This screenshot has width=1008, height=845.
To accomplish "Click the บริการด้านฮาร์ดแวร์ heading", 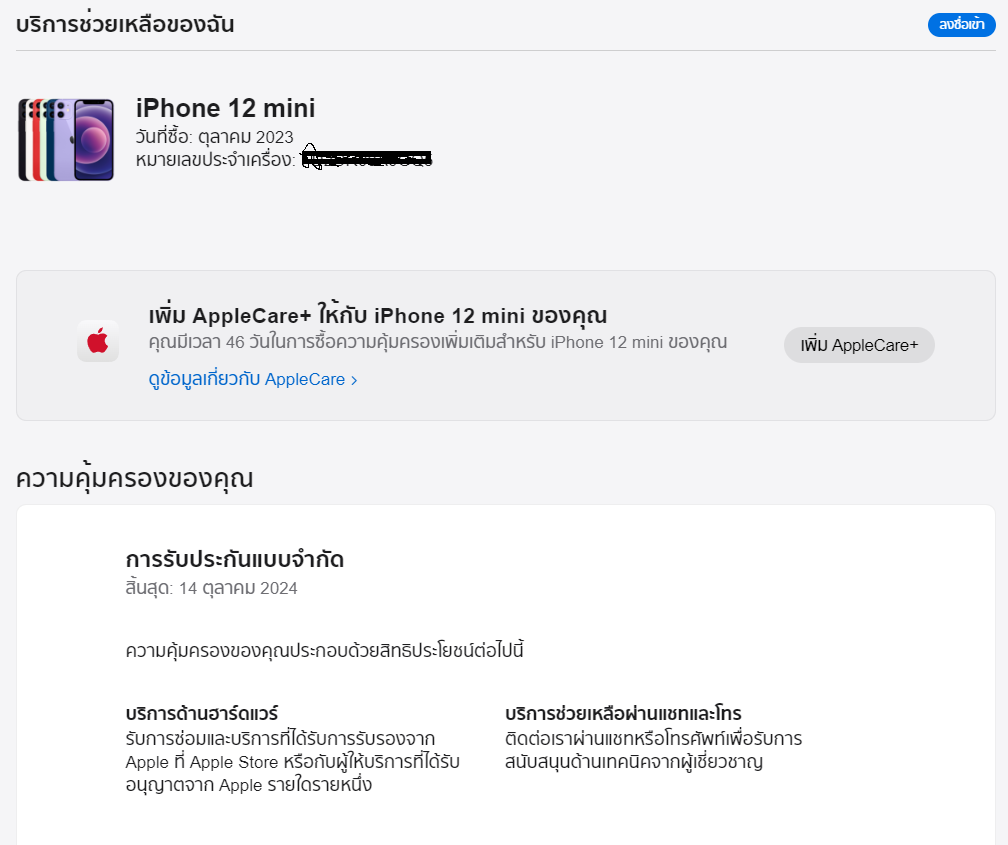I will point(202,713).
